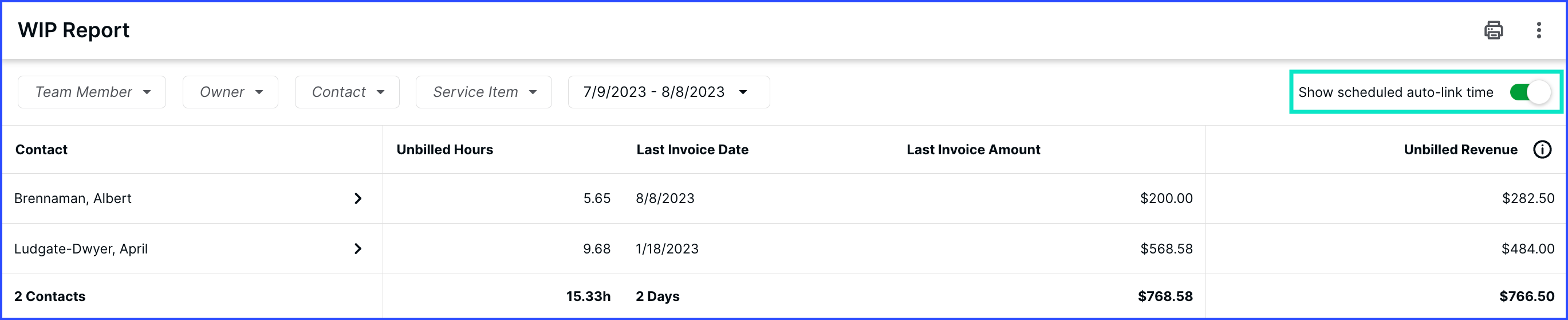Print the WIP Report
1568x320 pixels.
click(1493, 30)
